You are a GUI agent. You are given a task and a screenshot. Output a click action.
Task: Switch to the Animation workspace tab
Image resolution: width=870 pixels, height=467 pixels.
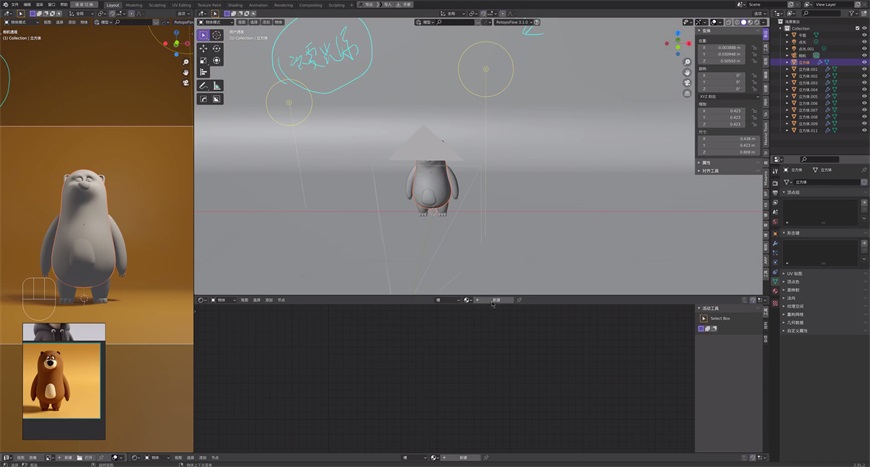258,5
